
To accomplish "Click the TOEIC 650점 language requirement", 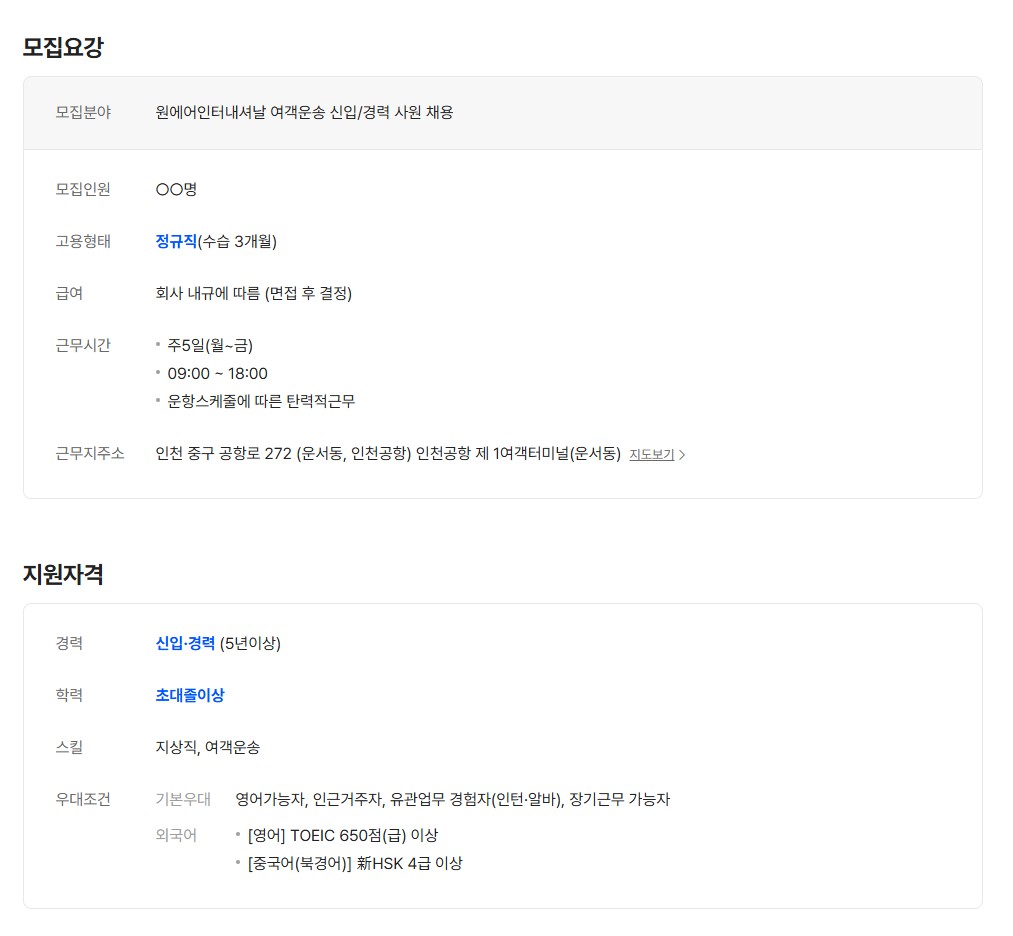I will pyautogui.click(x=342, y=835).
